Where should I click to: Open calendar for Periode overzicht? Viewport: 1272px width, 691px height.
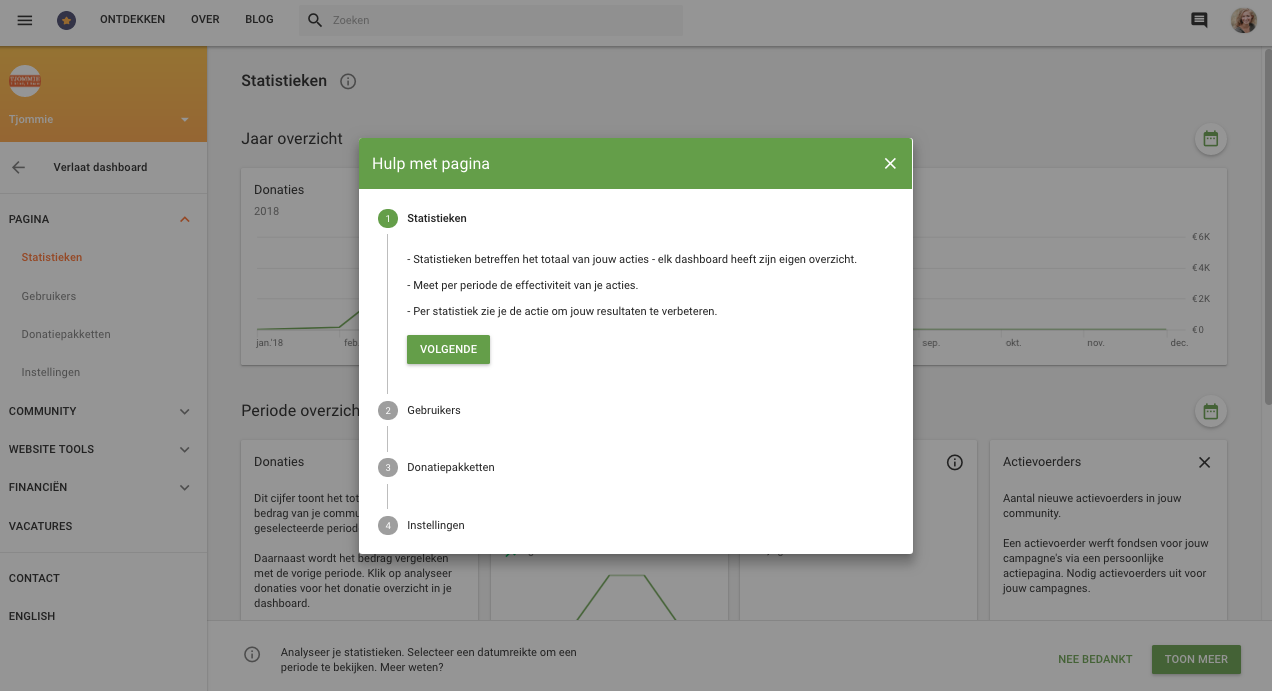[x=1211, y=411]
